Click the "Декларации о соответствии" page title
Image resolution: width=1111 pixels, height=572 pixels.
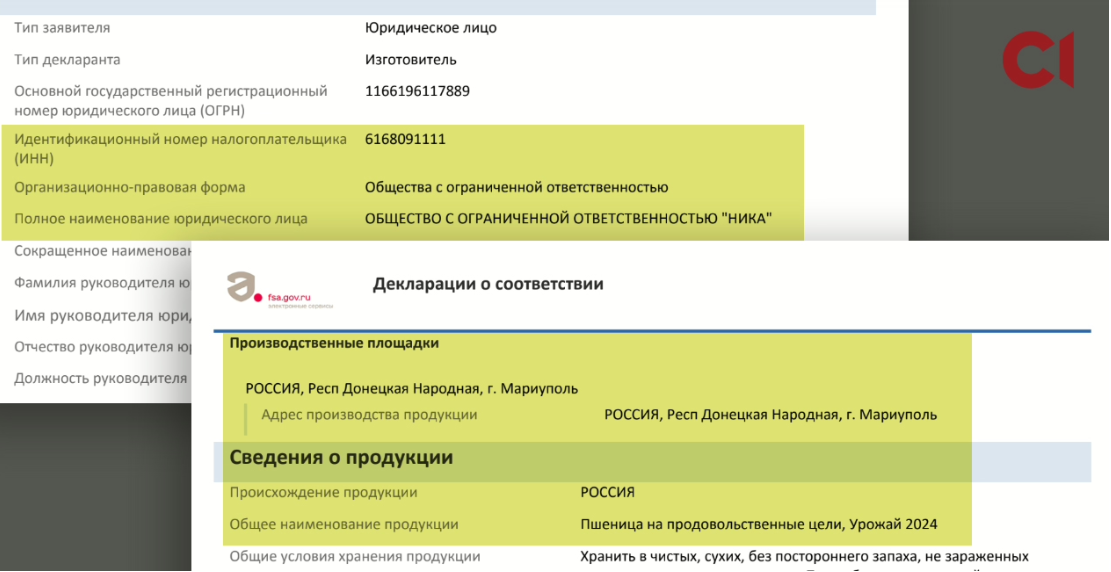(488, 285)
